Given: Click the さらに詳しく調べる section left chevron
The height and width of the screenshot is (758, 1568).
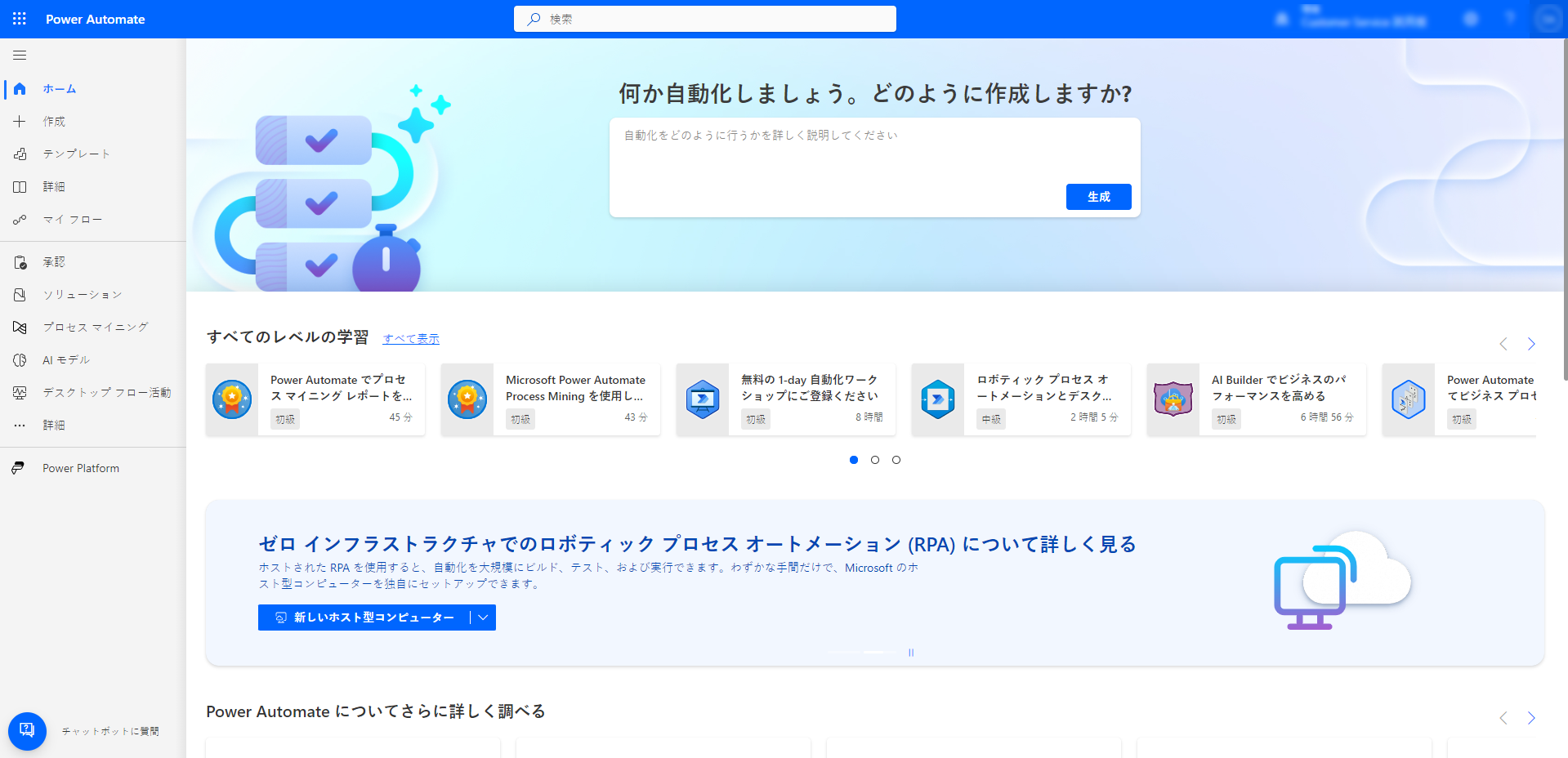Looking at the screenshot, I should [x=1503, y=718].
